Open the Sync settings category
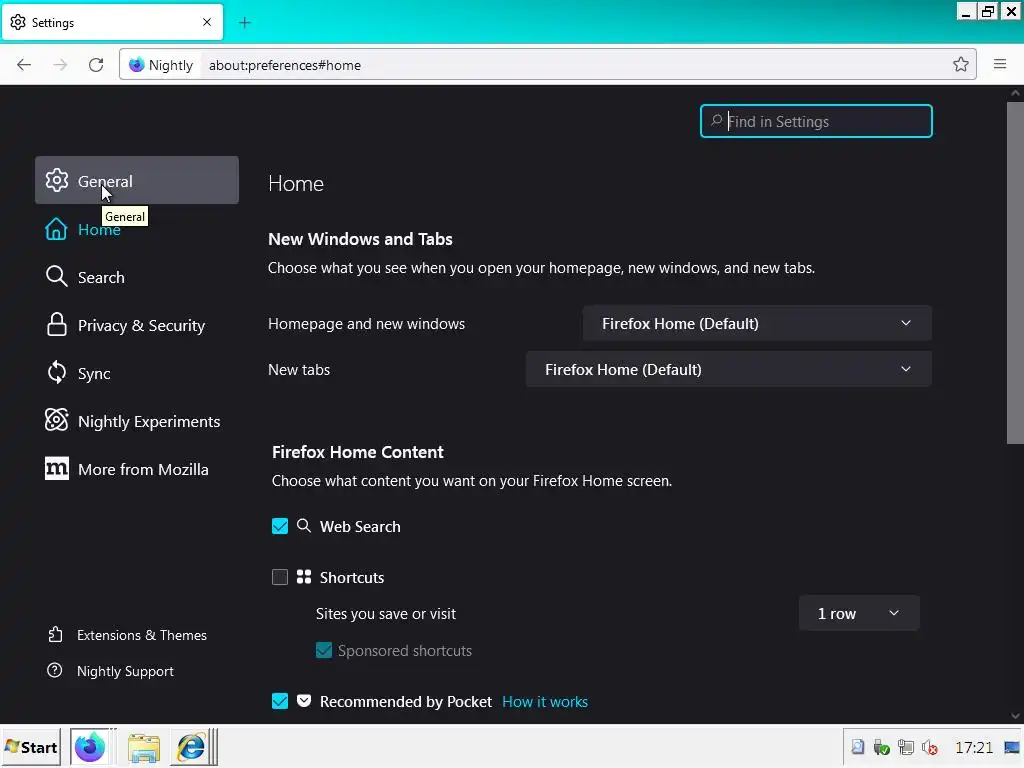 [x=136, y=373]
